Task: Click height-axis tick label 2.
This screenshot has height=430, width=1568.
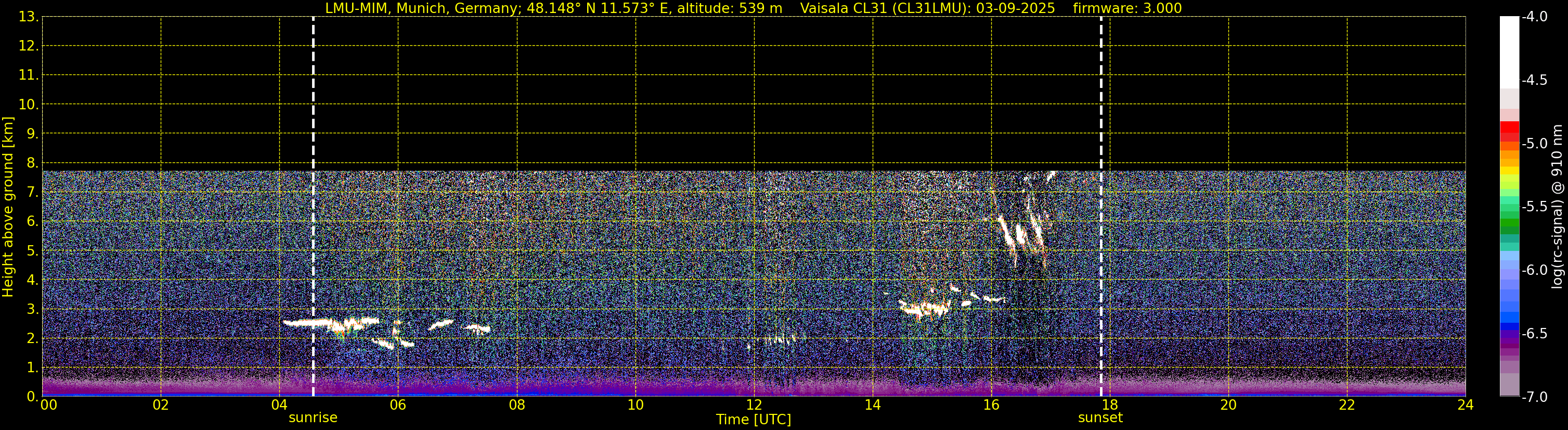Action: point(32,338)
